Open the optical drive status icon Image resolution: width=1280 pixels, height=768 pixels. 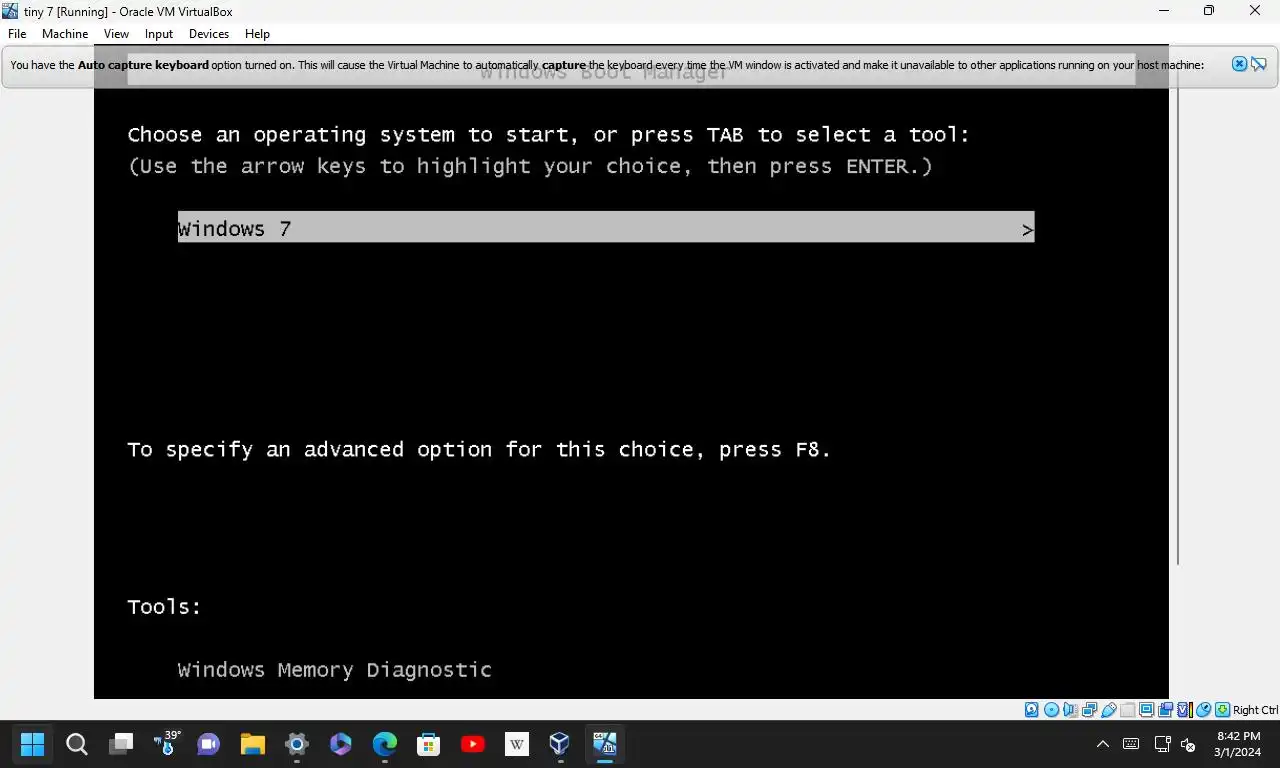(x=1051, y=710)
